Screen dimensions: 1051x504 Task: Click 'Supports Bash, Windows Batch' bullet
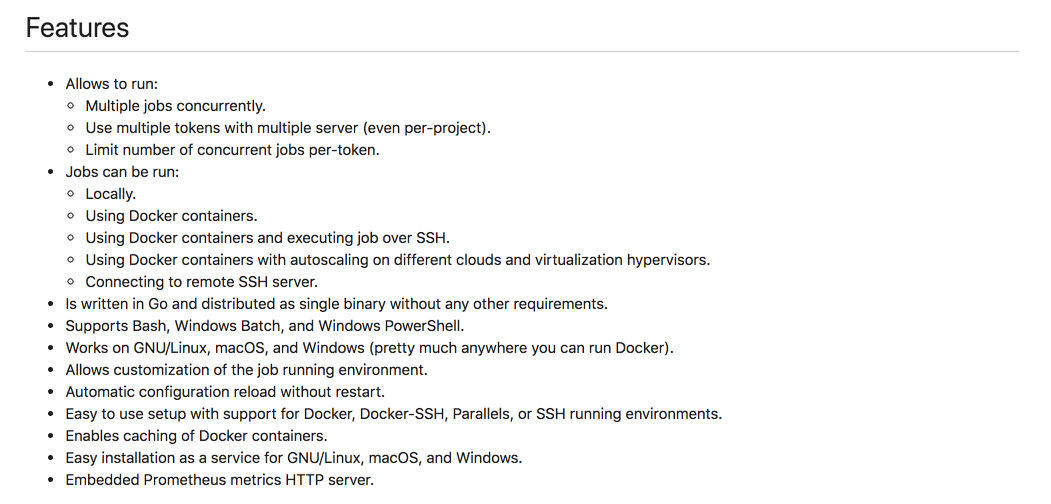point(265,326)
